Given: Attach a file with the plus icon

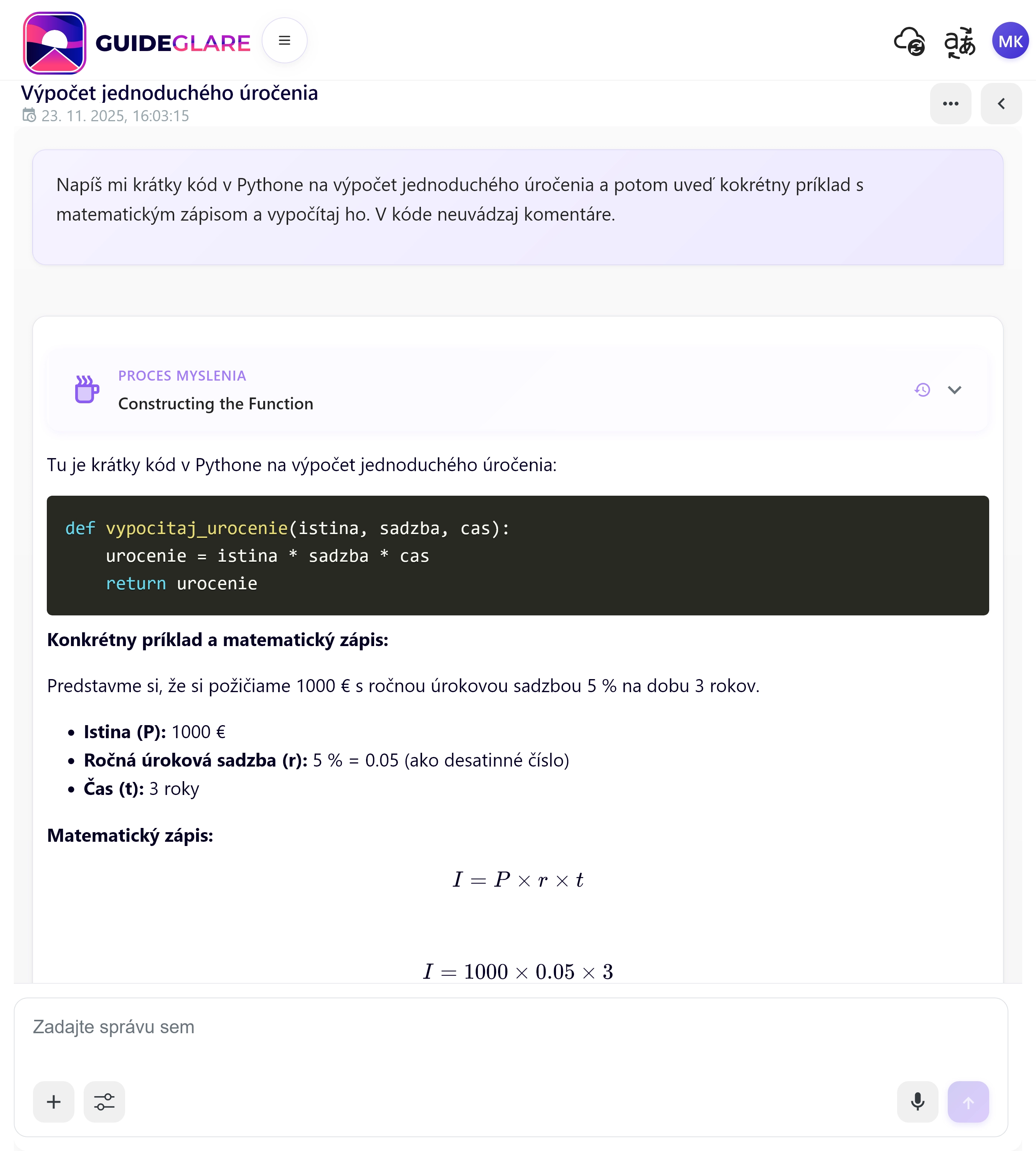Looking at the screenshot, I should (x=53, y=1102).
